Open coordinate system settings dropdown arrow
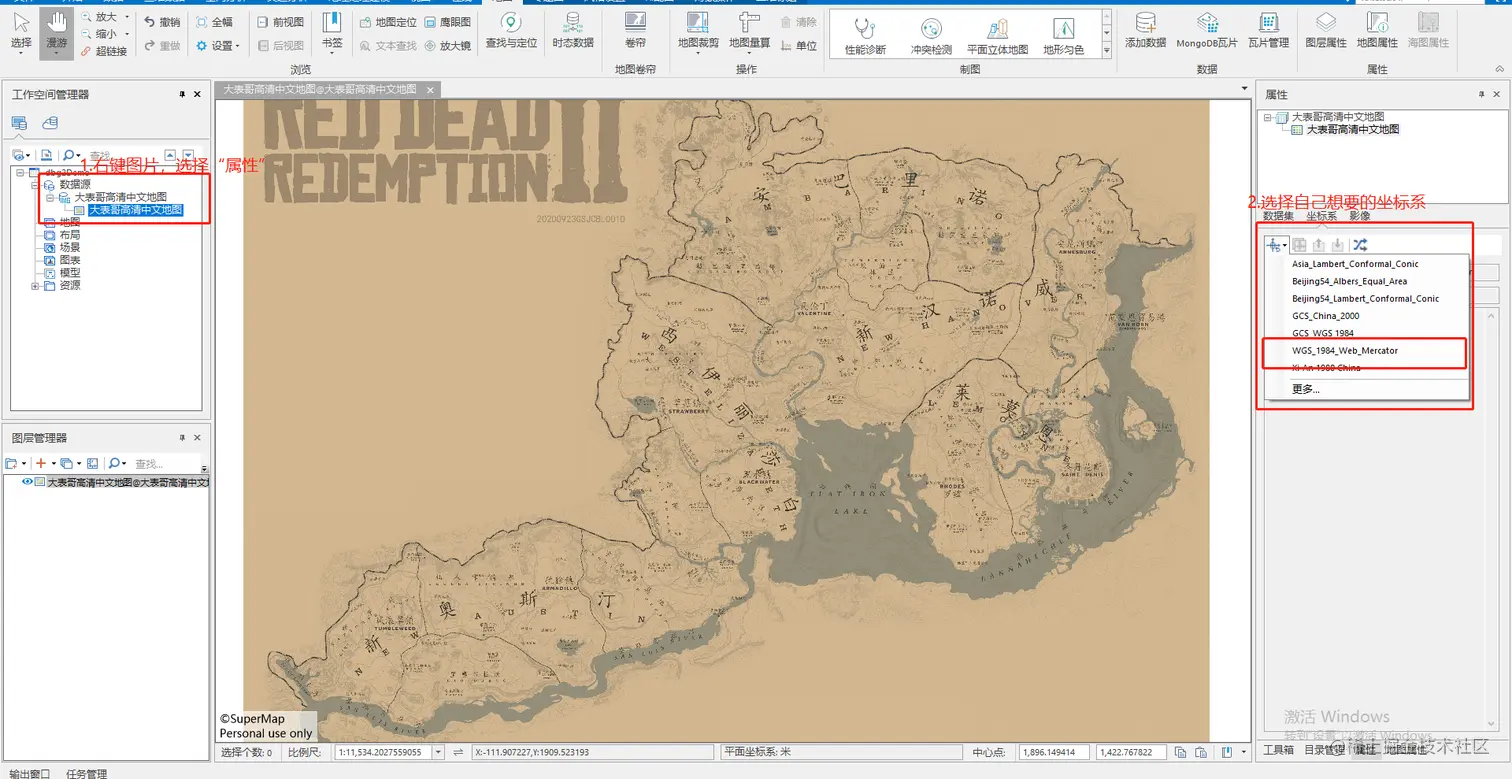This screenshot has width=1512, height=779. tap(1285, 245)
